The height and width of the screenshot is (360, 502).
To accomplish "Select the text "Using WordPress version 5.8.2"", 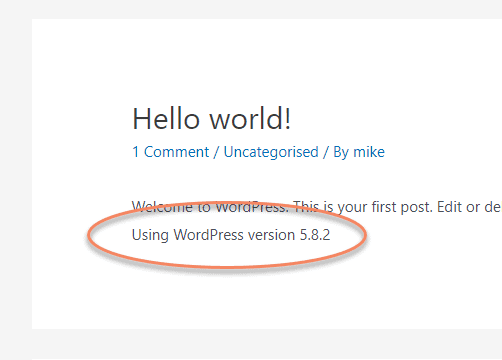I will 231,235.
